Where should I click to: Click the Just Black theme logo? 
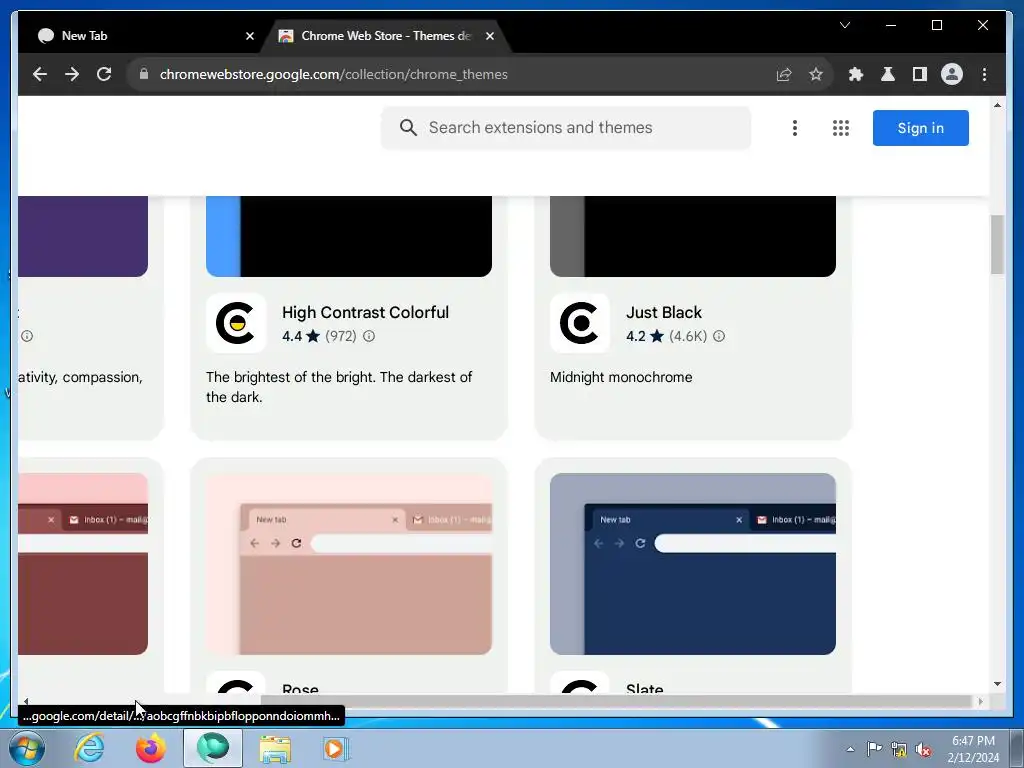point(579,323)
